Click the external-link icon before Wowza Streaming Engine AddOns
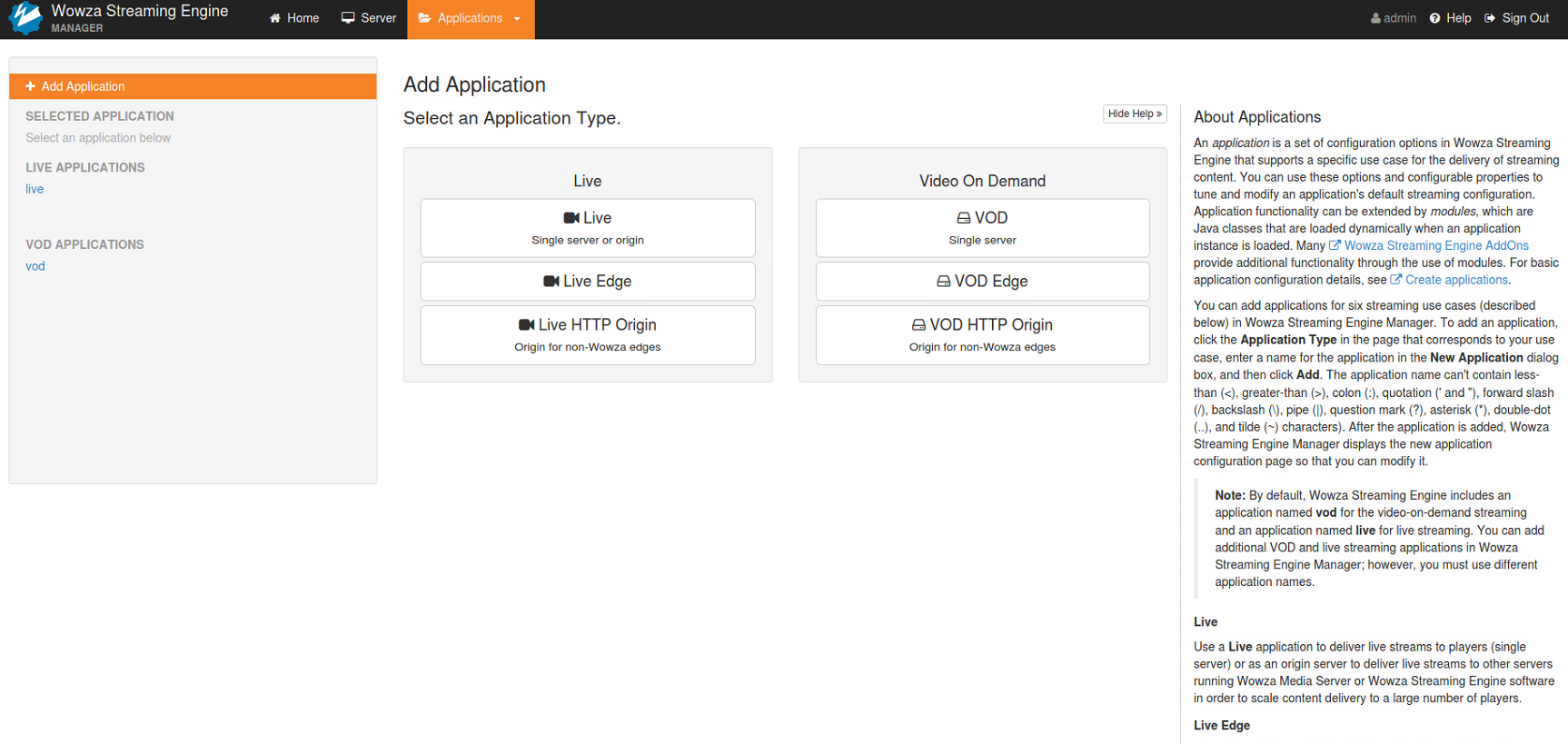Screen dimensions: 1568x744 coord(1335,245)
